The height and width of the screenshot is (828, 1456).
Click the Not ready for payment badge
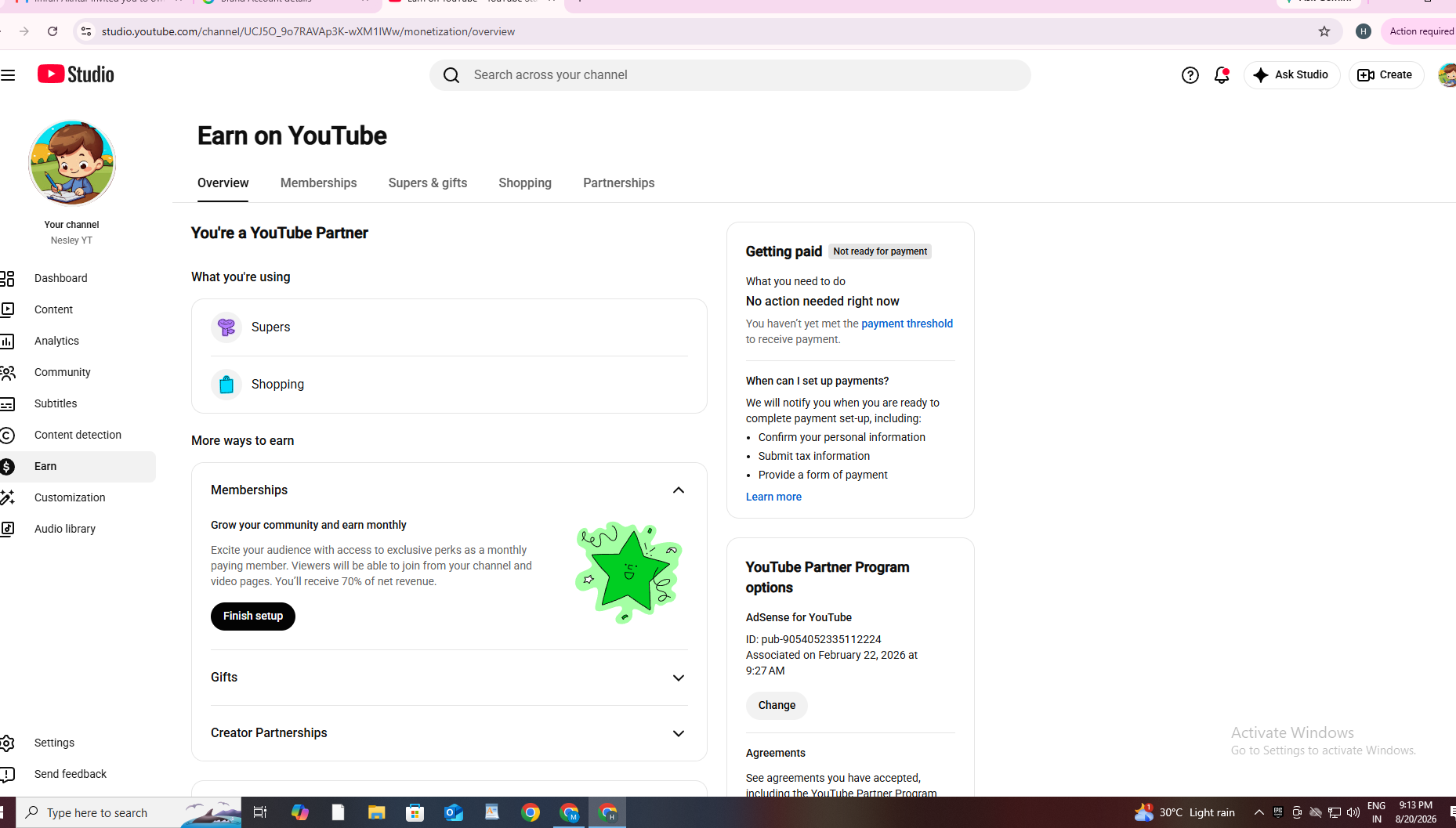click(880, 251)
